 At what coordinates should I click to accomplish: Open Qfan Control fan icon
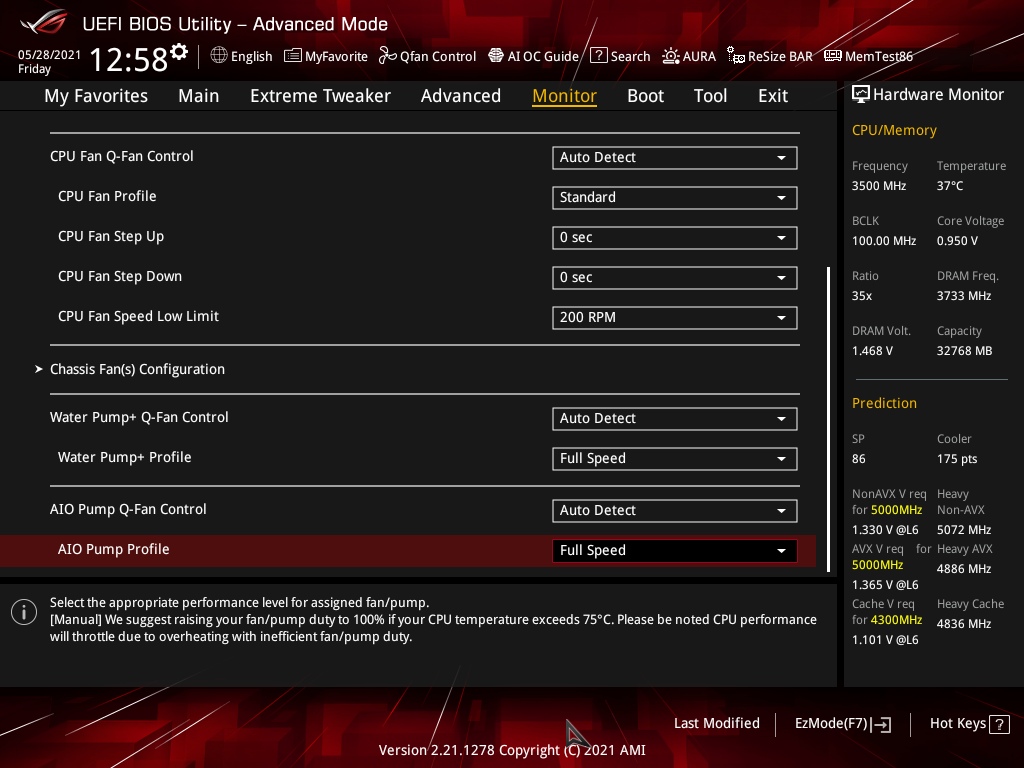(x=388, y=56)
